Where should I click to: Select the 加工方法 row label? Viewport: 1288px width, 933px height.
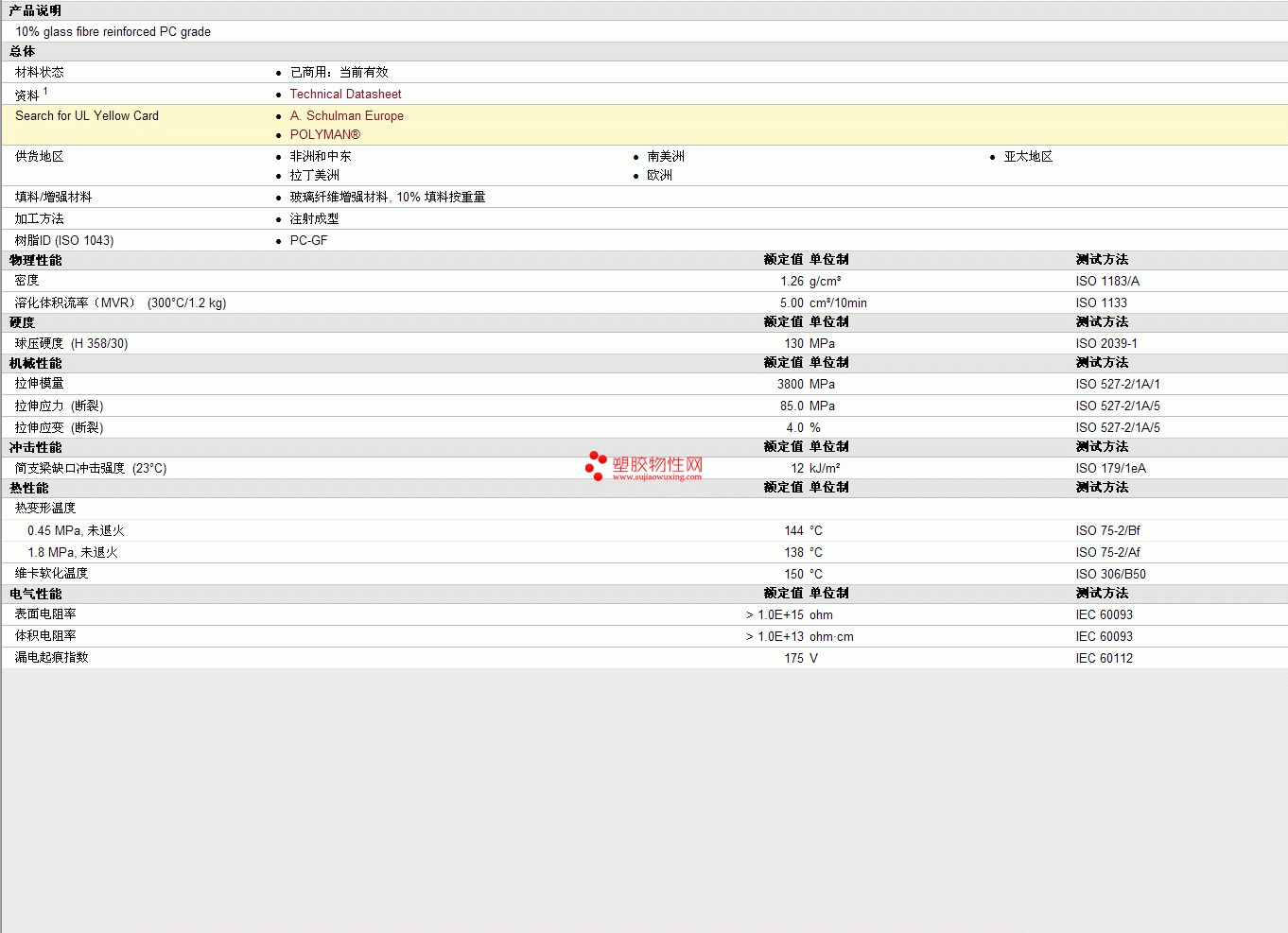pyautogui.click(x=40, y=219)
